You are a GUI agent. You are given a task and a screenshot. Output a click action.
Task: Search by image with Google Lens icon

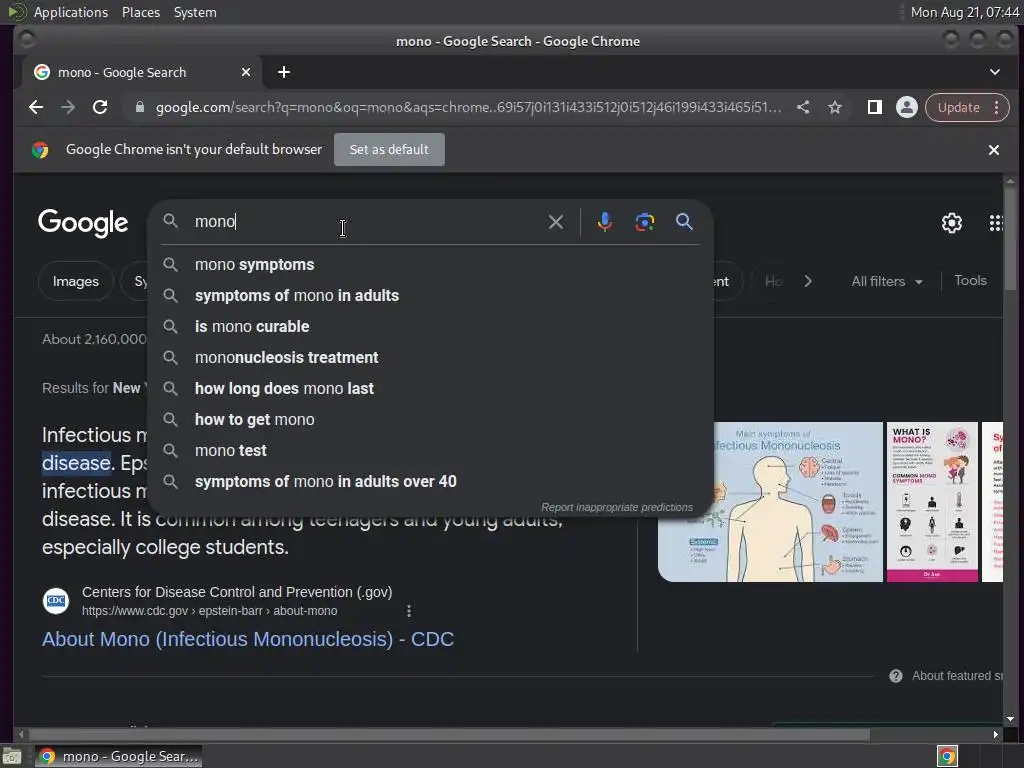pyautogui.click(x=645, y=222)
